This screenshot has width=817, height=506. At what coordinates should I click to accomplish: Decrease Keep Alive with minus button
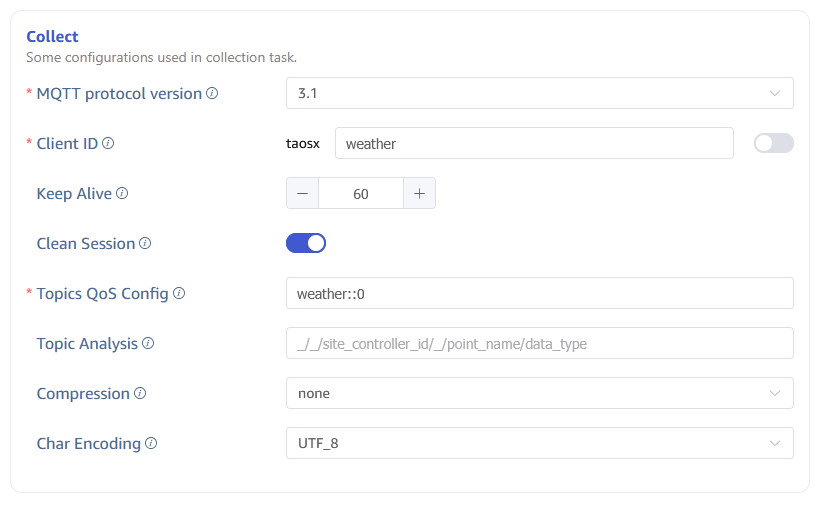[302, 193]
